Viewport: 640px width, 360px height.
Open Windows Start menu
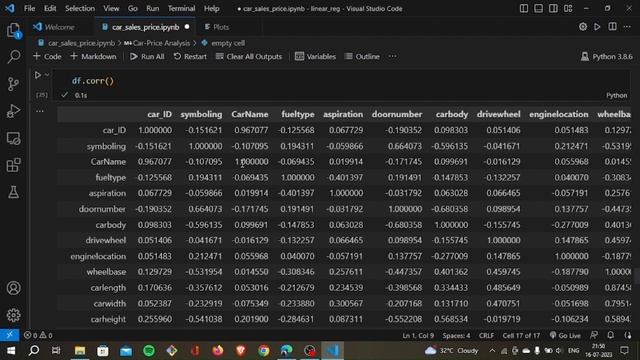(x=10, y=350)
